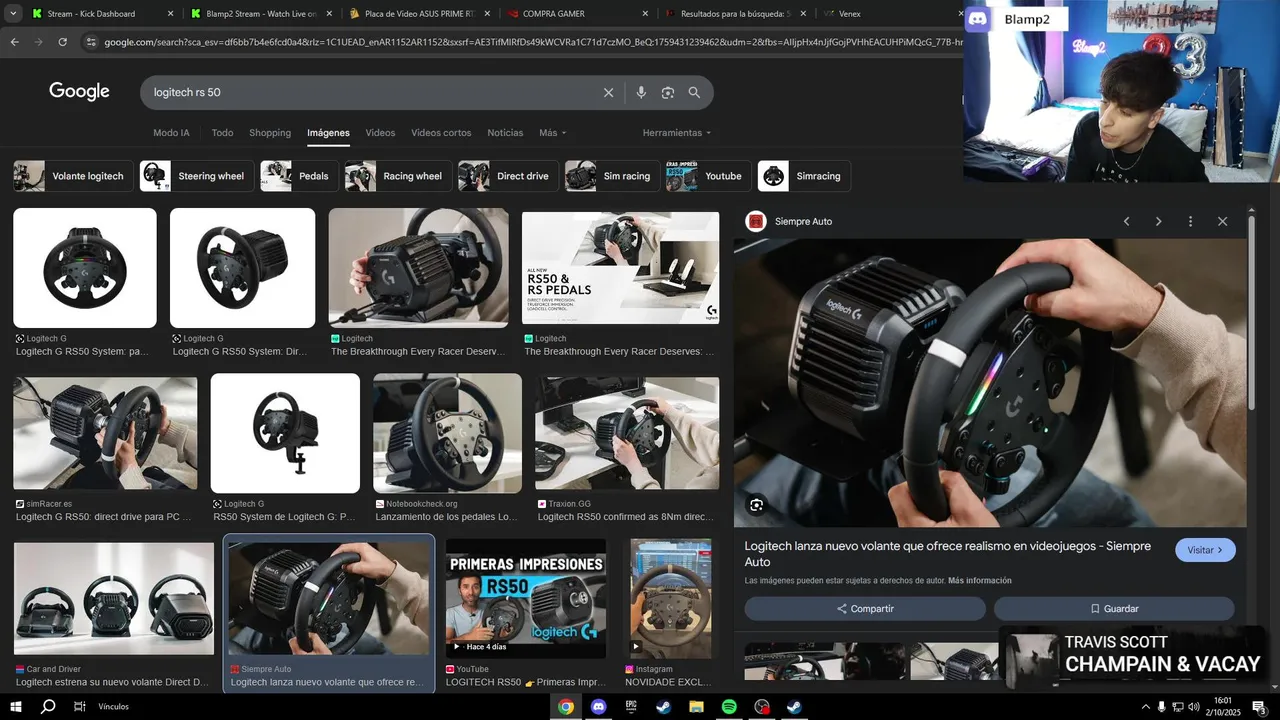Show hidden system tray icons
This screenshot has height=720, width=1280.
(x=1146, y=706)
